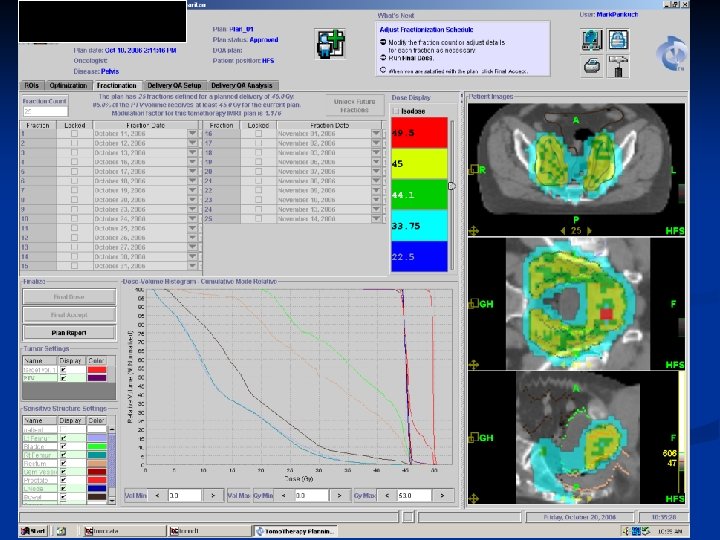Click the TomoTherapy Planning taskbar item

coord(294,531)
